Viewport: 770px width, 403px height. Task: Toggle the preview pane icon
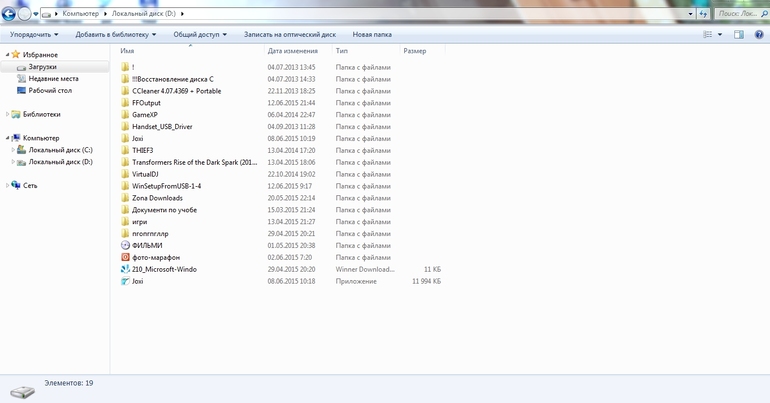739,34
